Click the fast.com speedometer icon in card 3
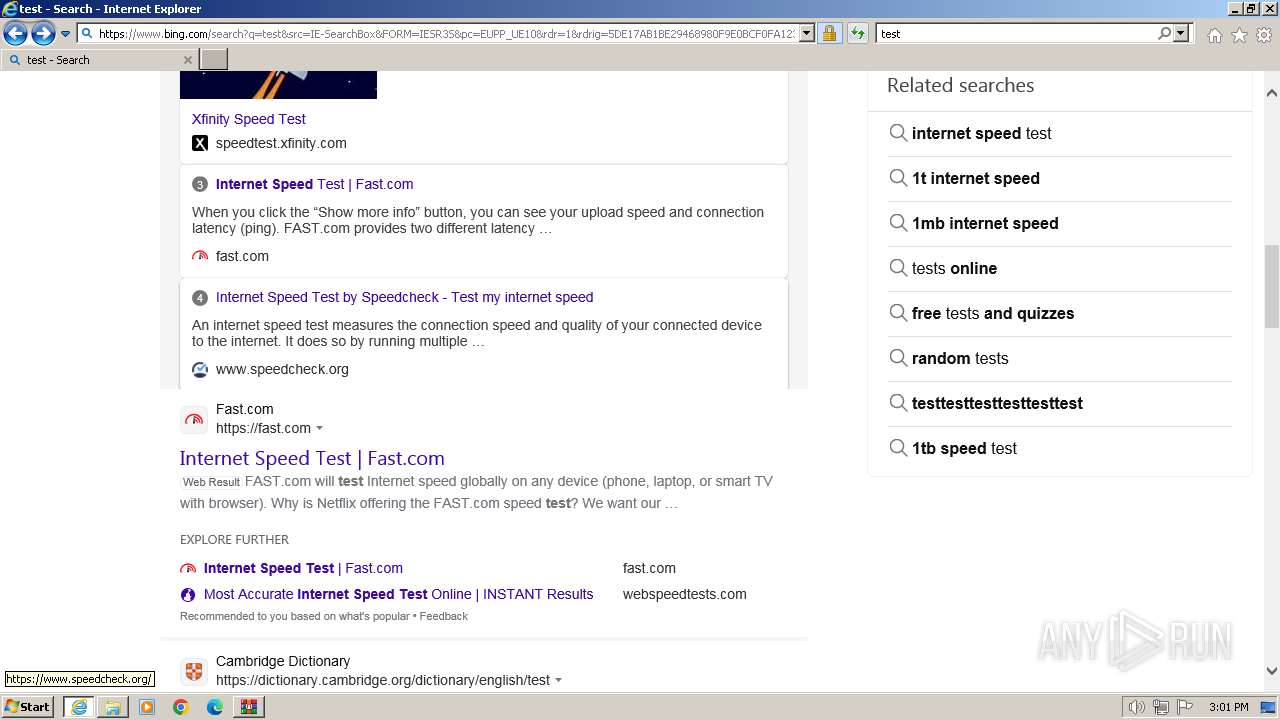 tap(200, 256)
